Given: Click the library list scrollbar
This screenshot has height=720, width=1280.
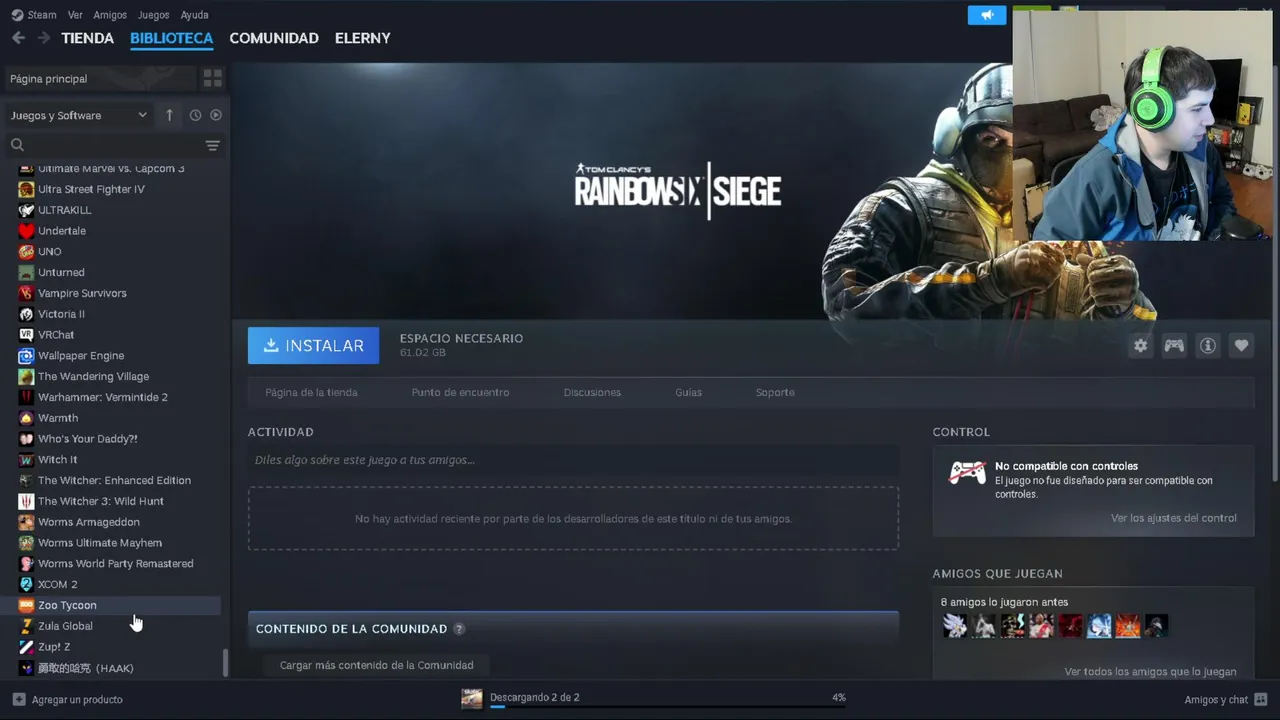Looking at the screenshot, I should click(225, 663).
